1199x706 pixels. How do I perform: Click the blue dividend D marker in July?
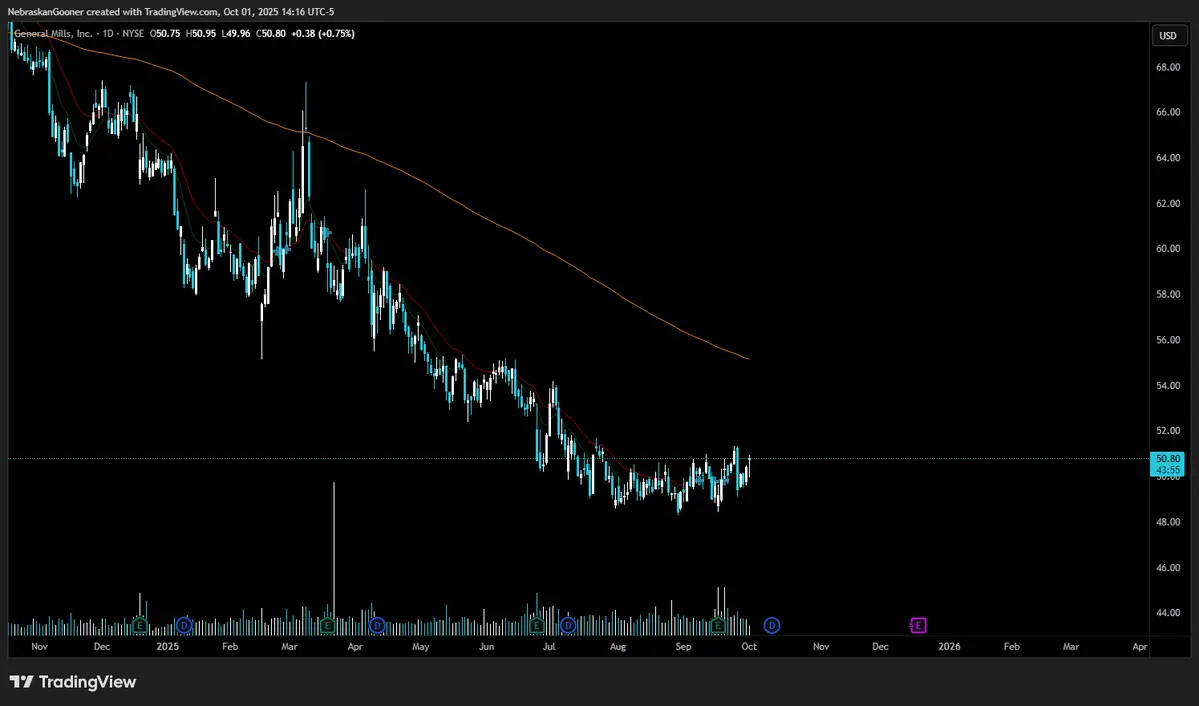[567, 626]
